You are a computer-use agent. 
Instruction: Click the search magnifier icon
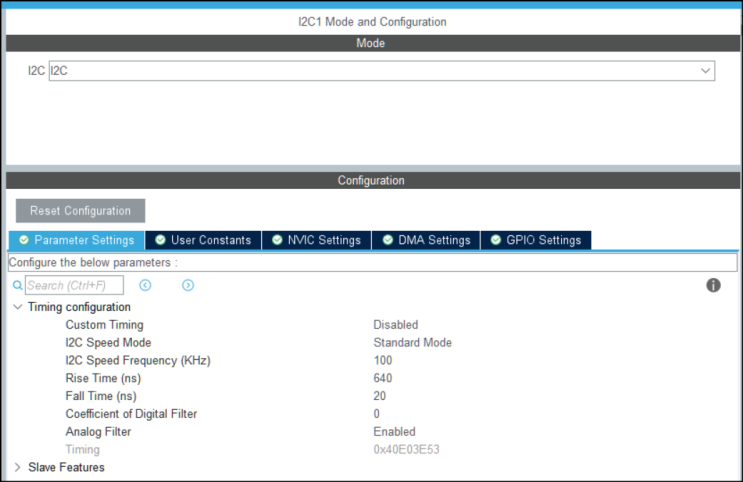coord(18,285)
